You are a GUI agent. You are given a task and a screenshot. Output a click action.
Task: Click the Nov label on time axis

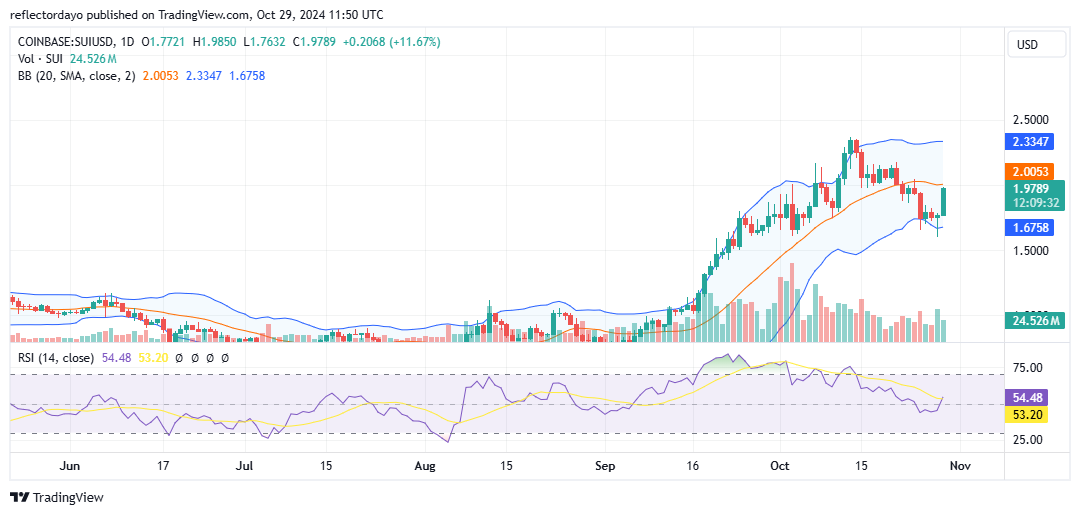(x=960, y=466)
